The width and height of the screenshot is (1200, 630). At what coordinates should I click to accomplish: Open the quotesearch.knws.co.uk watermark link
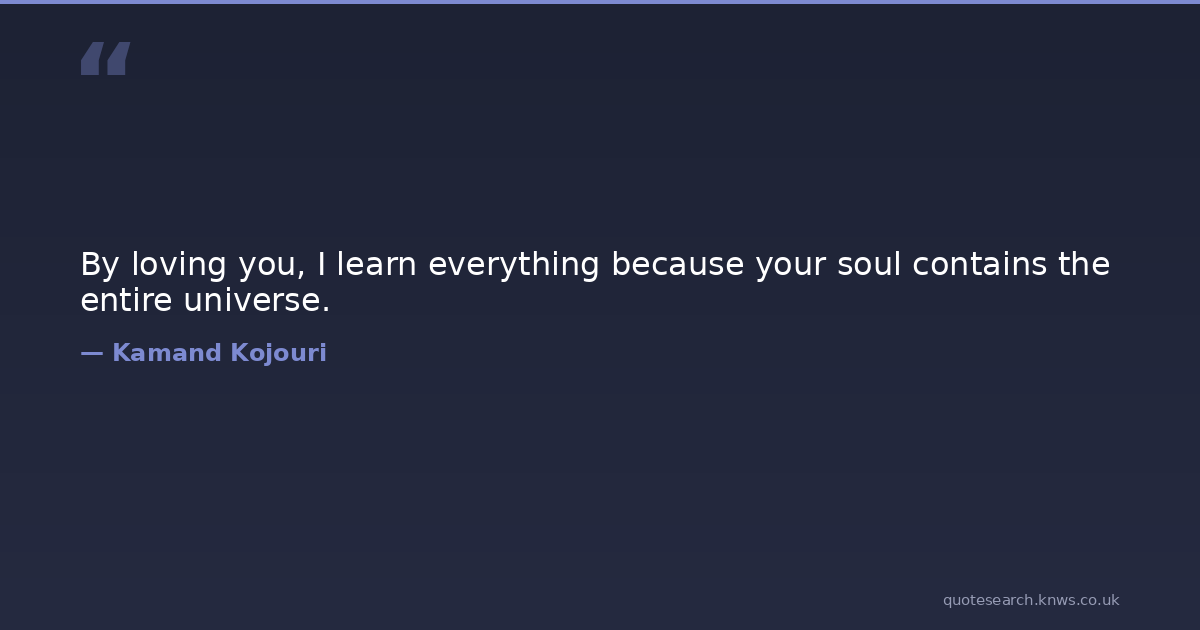click(1030, 600)
